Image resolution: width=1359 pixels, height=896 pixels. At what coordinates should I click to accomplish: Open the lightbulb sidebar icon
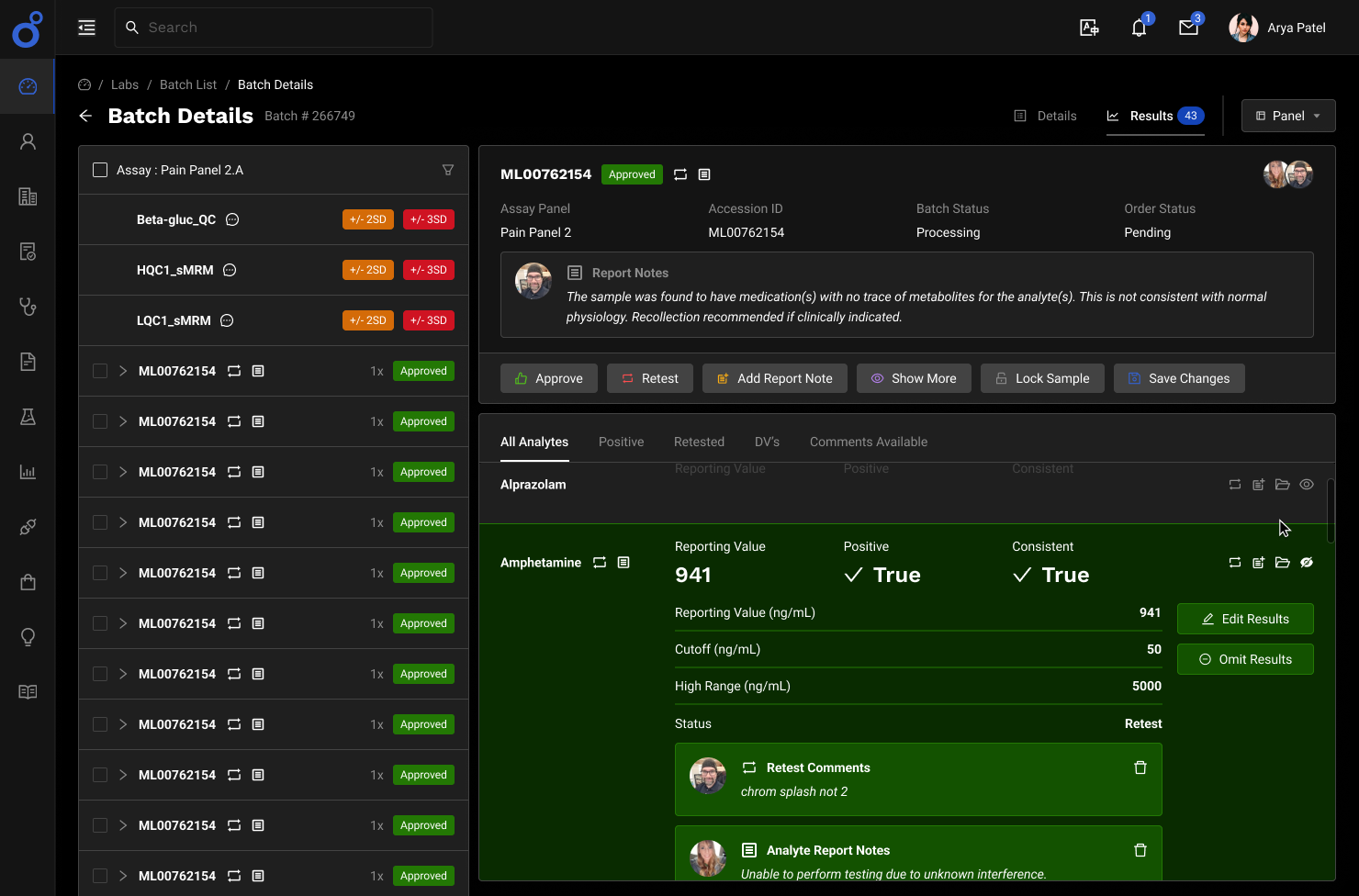click(28, 637)
